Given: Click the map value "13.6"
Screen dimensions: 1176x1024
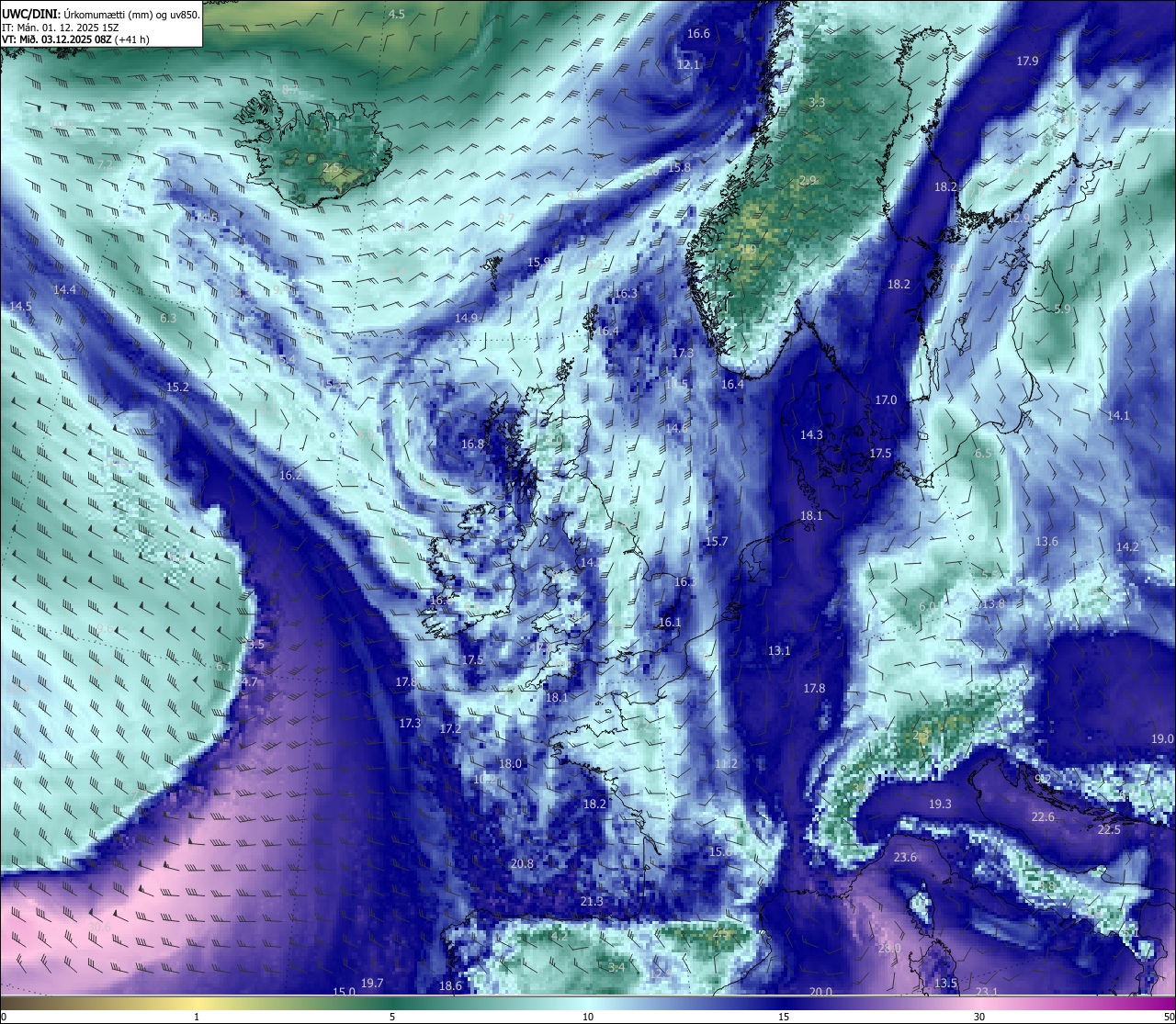Looking at the screenshot, I should [x=1046, y=542].
